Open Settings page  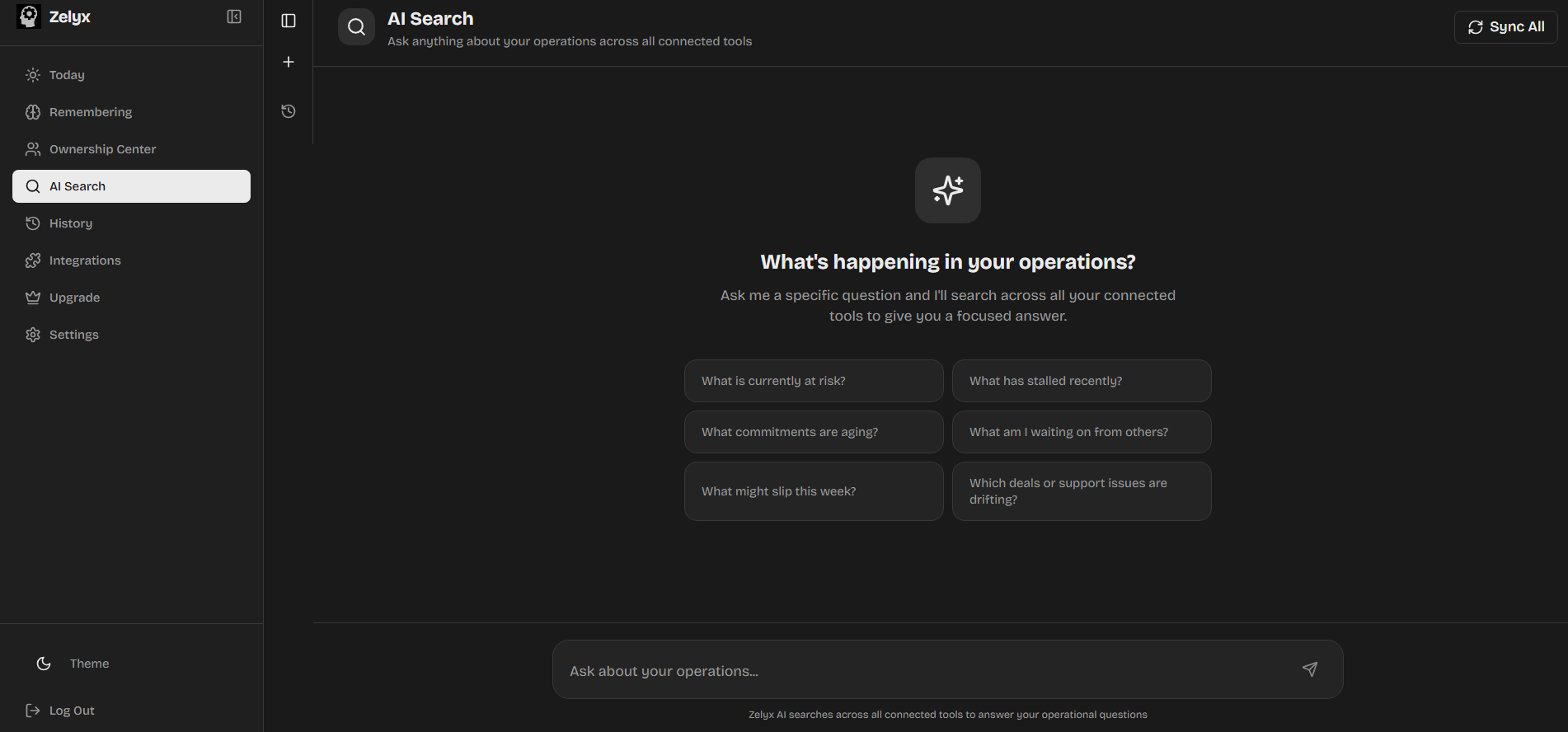pos(132,335)
